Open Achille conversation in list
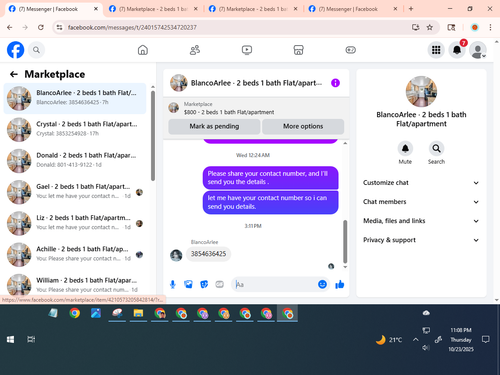This screenshot has width=500, height=375. click(75, 254)
